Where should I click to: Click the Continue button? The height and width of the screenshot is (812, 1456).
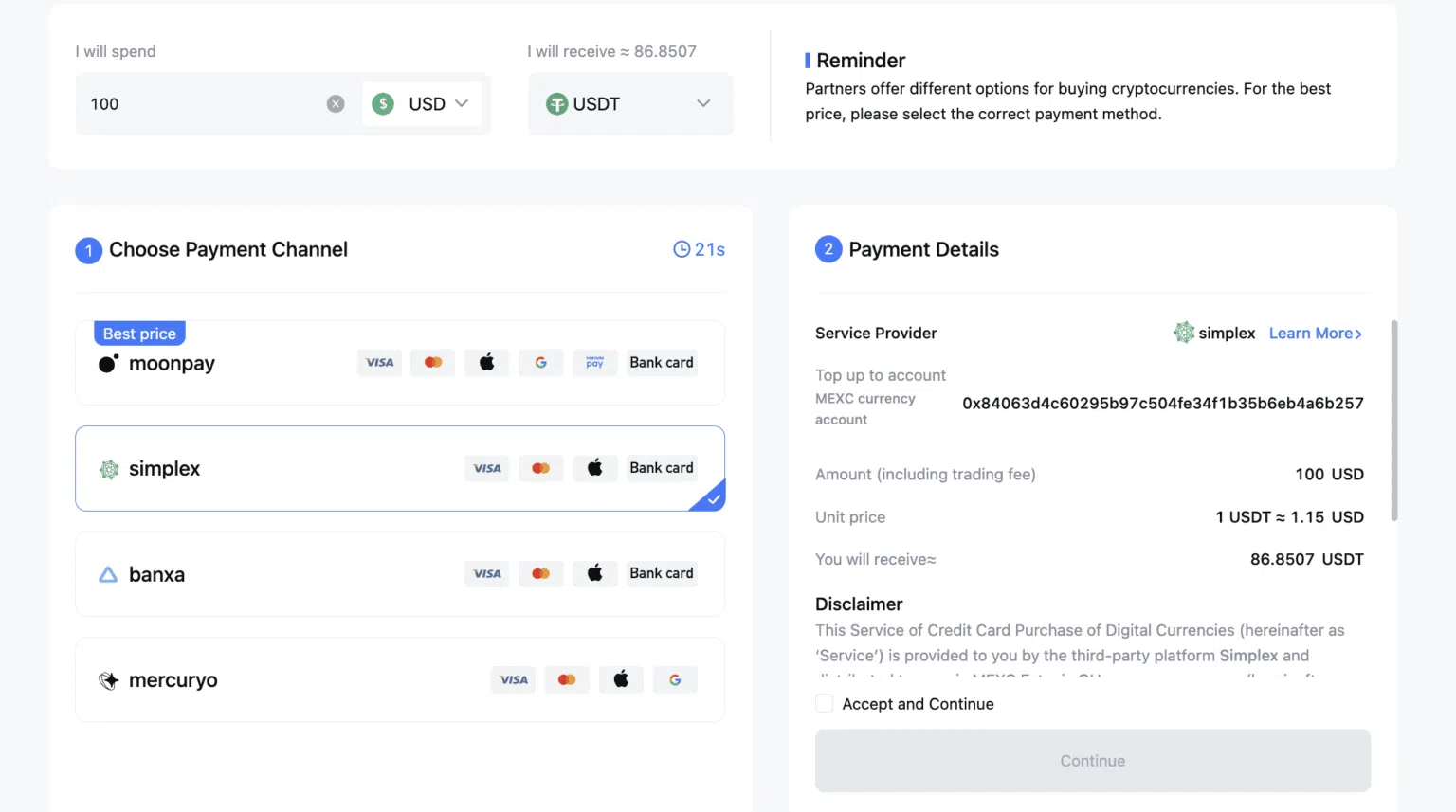pos(1093,761)
